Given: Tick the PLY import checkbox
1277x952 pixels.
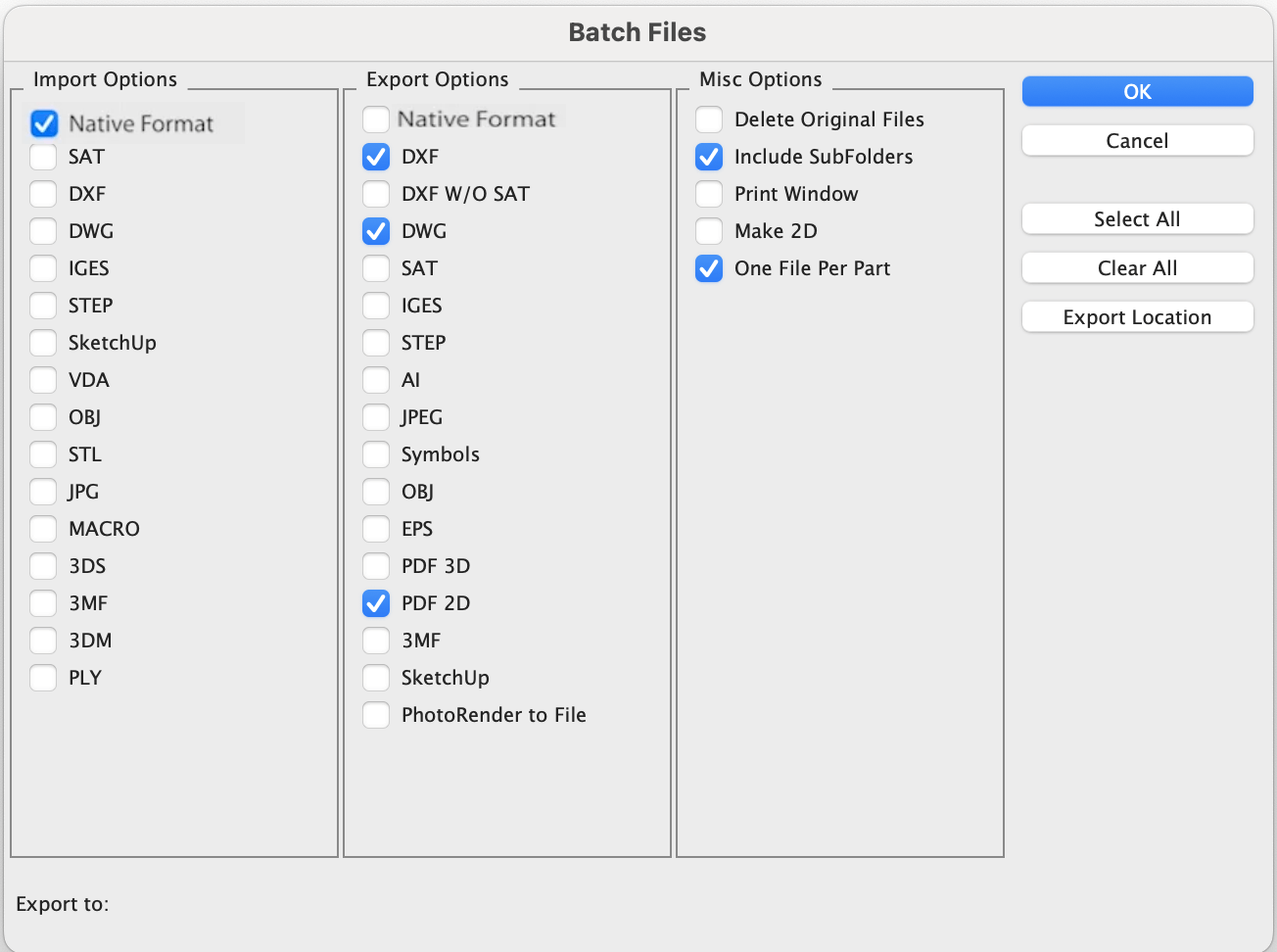Looking at the screenshot, I should coord(43,678).
